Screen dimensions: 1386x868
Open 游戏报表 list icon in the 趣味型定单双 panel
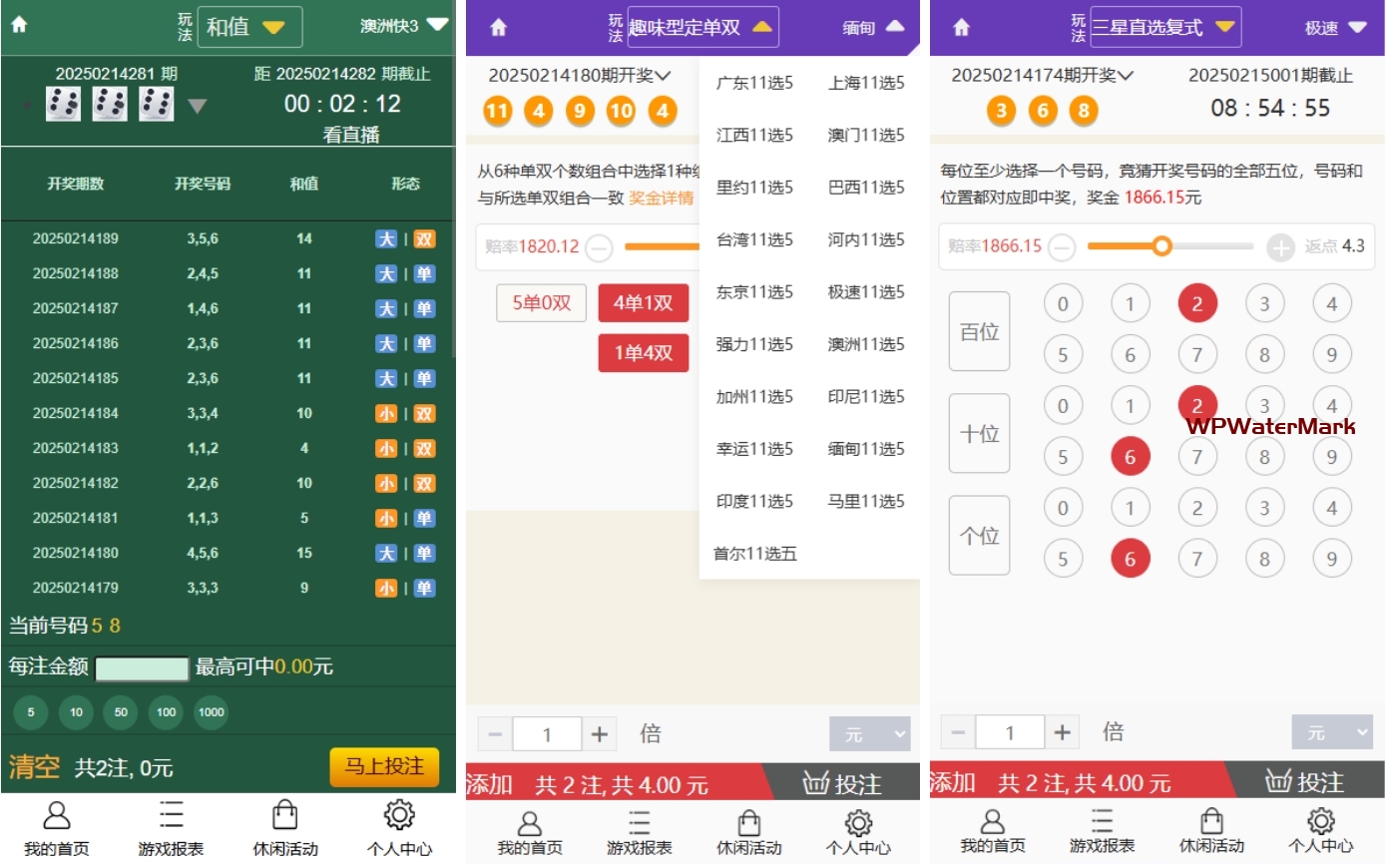[639, 823]
